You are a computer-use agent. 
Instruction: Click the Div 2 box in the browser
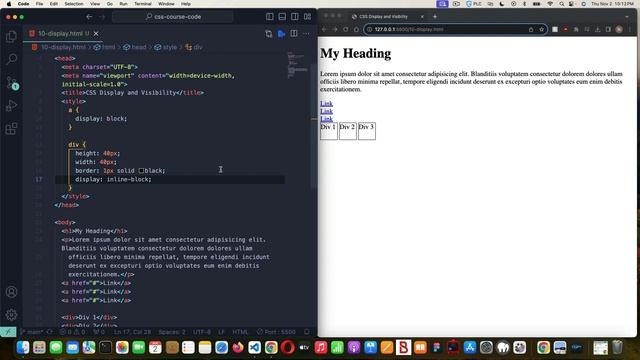click(x=347, y=131)
